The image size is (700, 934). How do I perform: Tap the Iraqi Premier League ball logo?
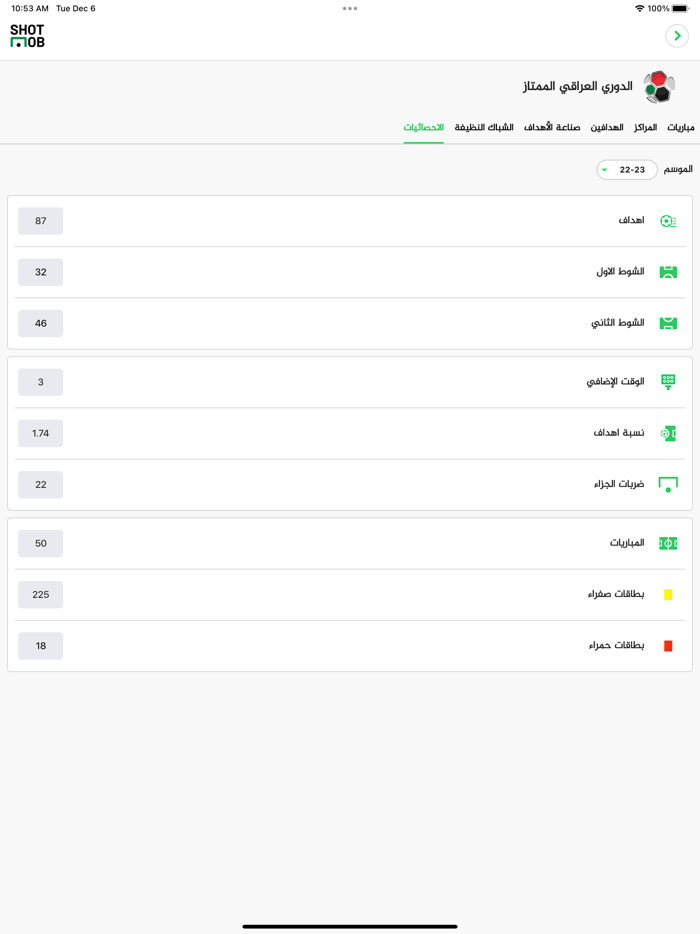(659, 87)
